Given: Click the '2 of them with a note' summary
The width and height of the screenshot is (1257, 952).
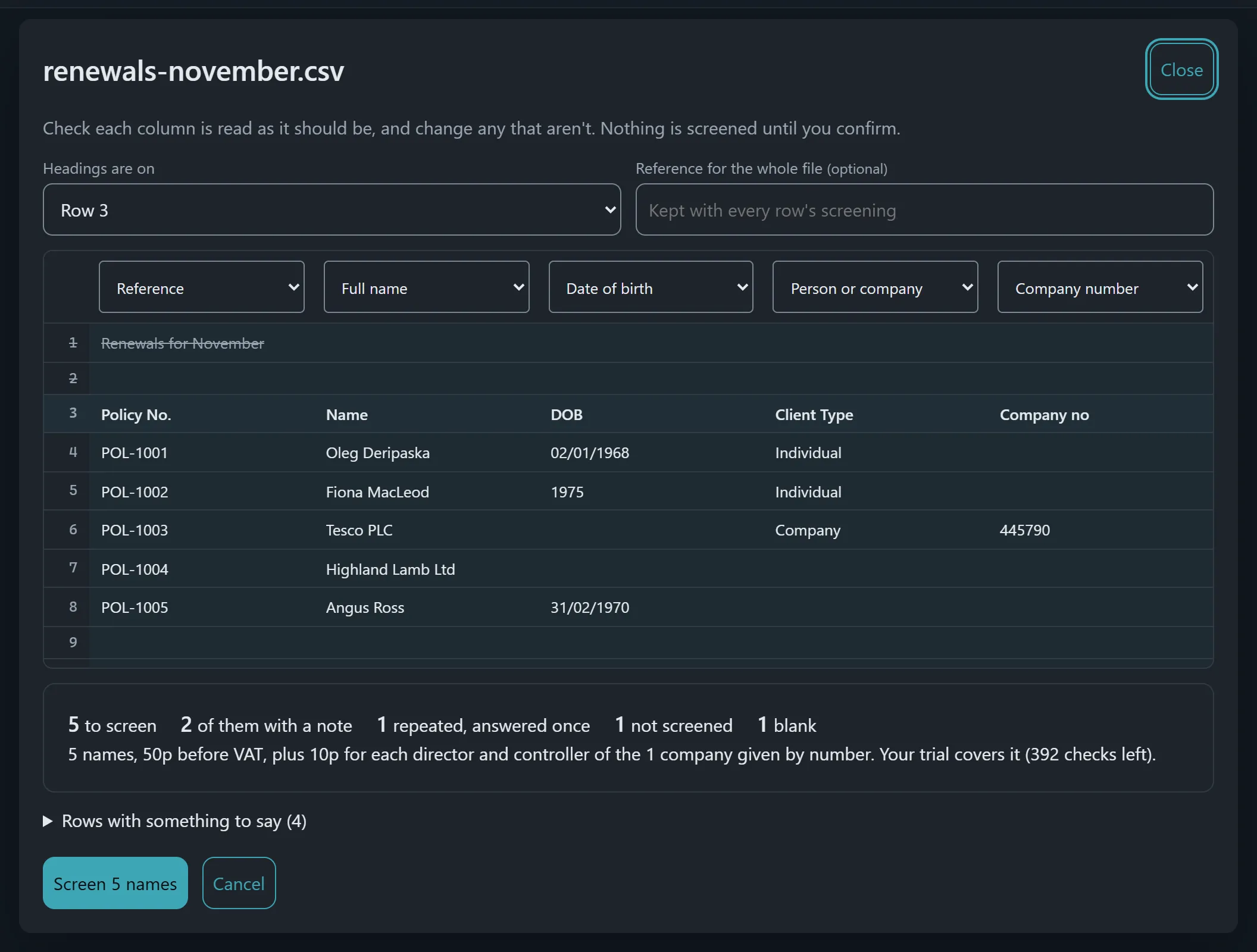Looking at the screenshot, I should [266, 725].
